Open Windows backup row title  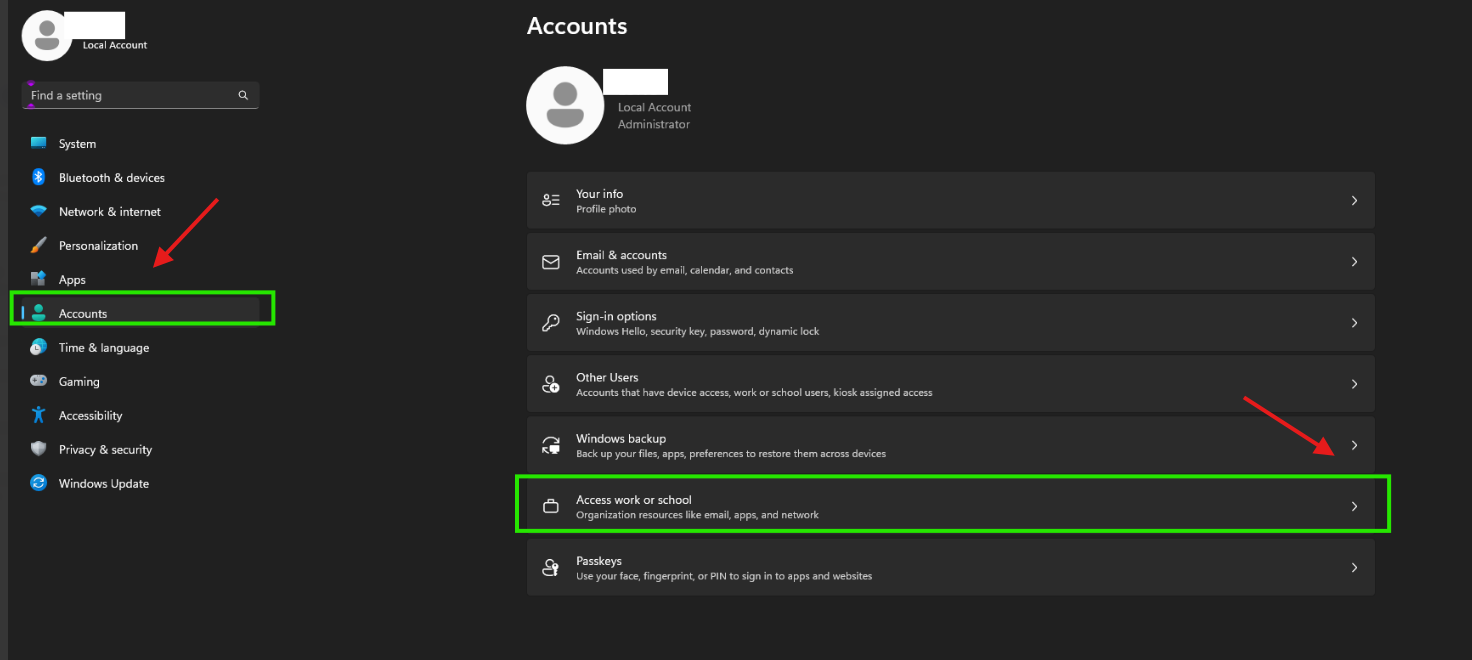point(621,438)
